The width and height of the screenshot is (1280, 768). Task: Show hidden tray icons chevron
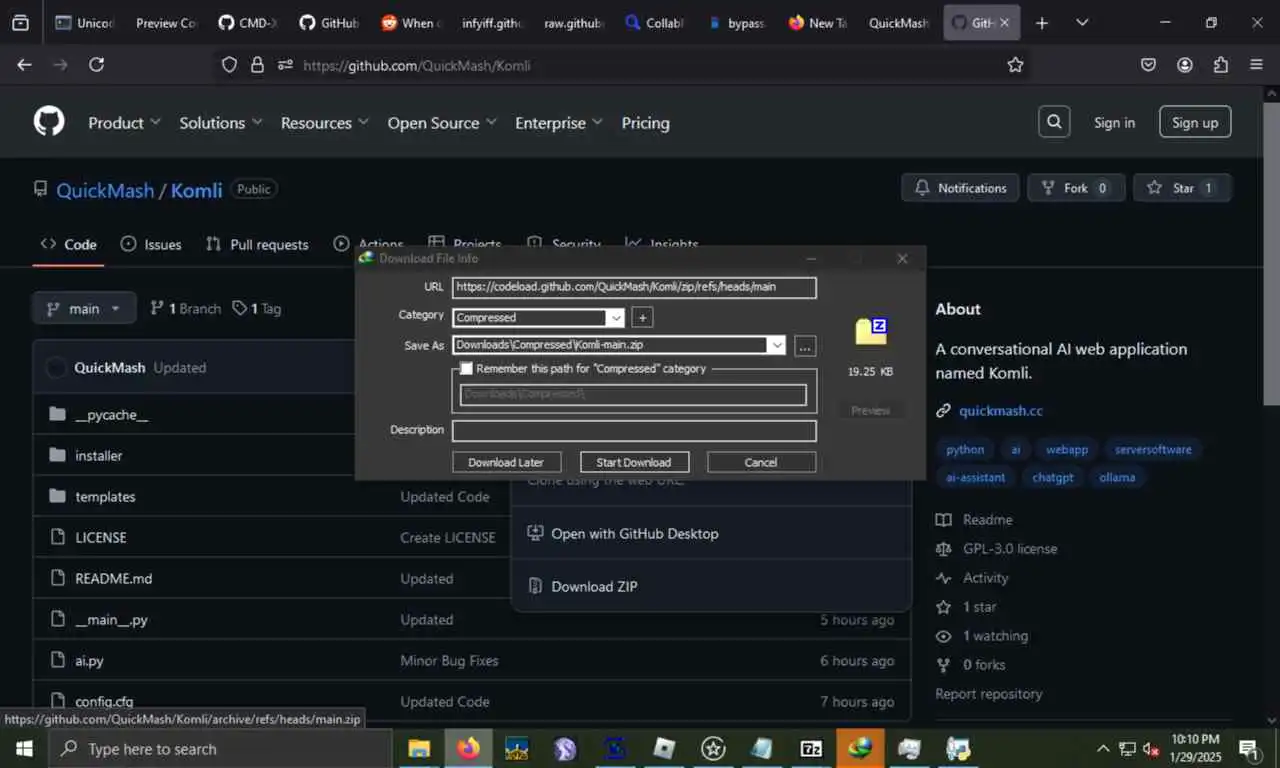click(1103, 749)
